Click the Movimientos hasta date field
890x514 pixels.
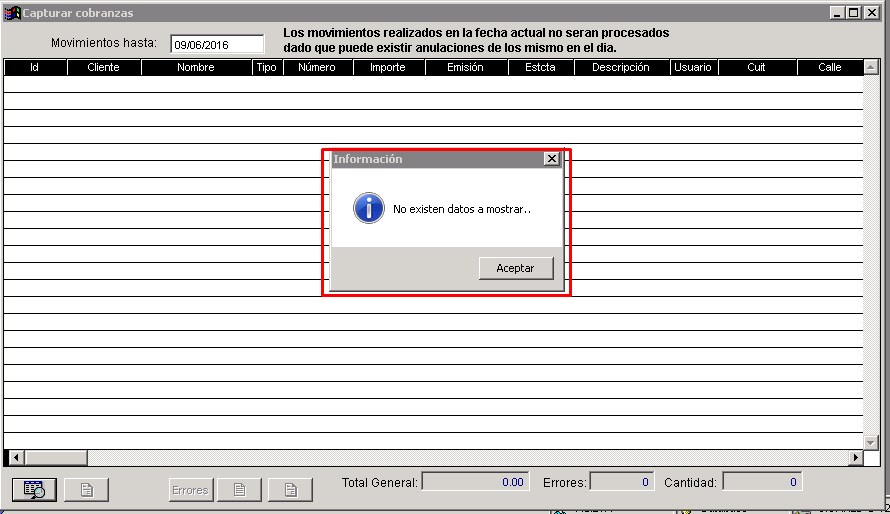pyautogui.click(x=217, y=44)
